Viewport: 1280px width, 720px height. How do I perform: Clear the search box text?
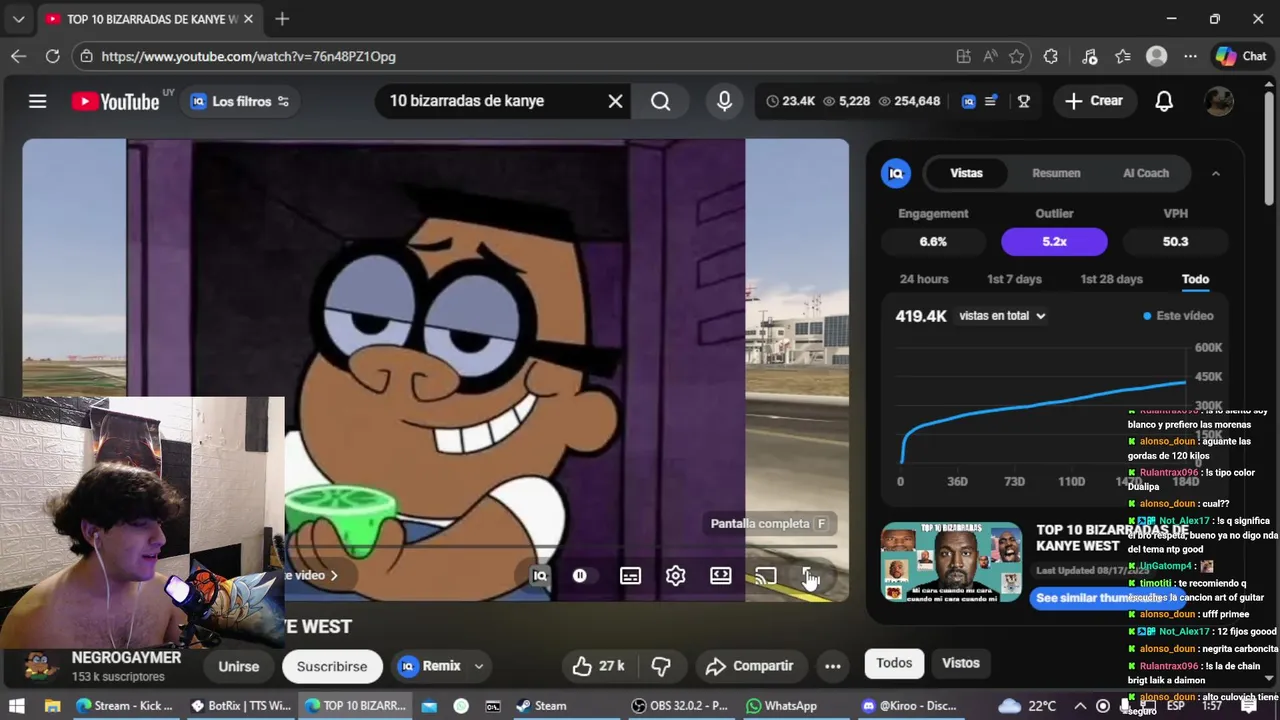point(615,101)
